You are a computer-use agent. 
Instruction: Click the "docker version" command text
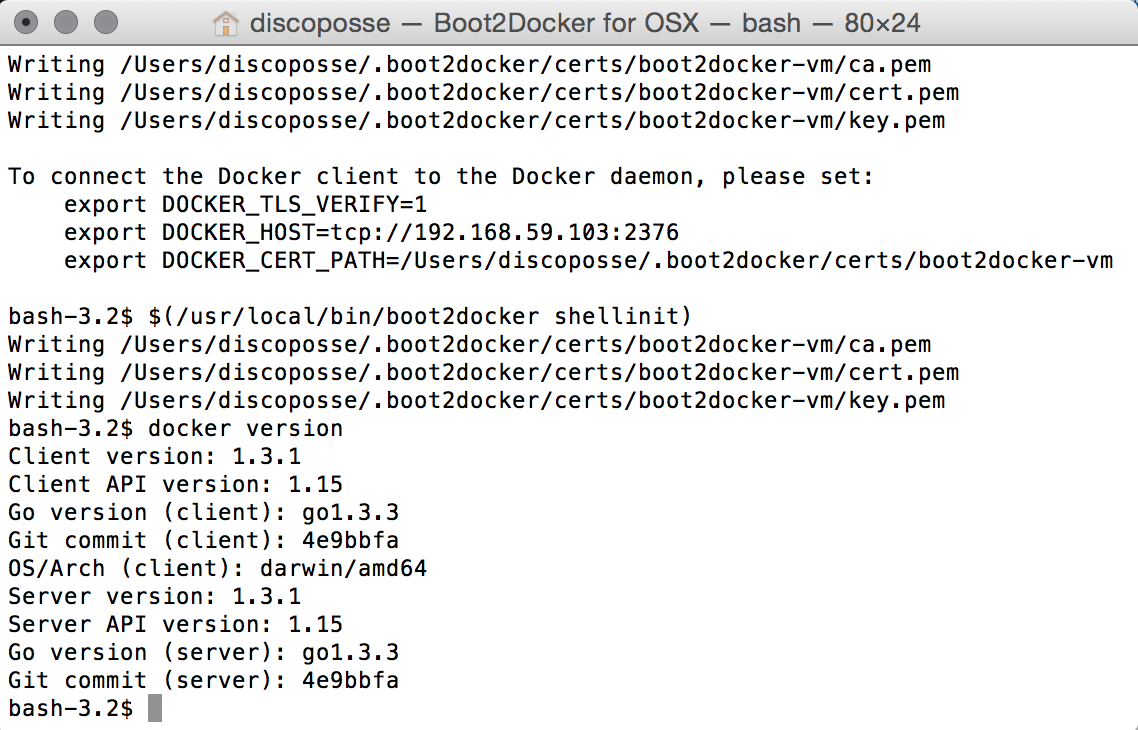(245, 429)
